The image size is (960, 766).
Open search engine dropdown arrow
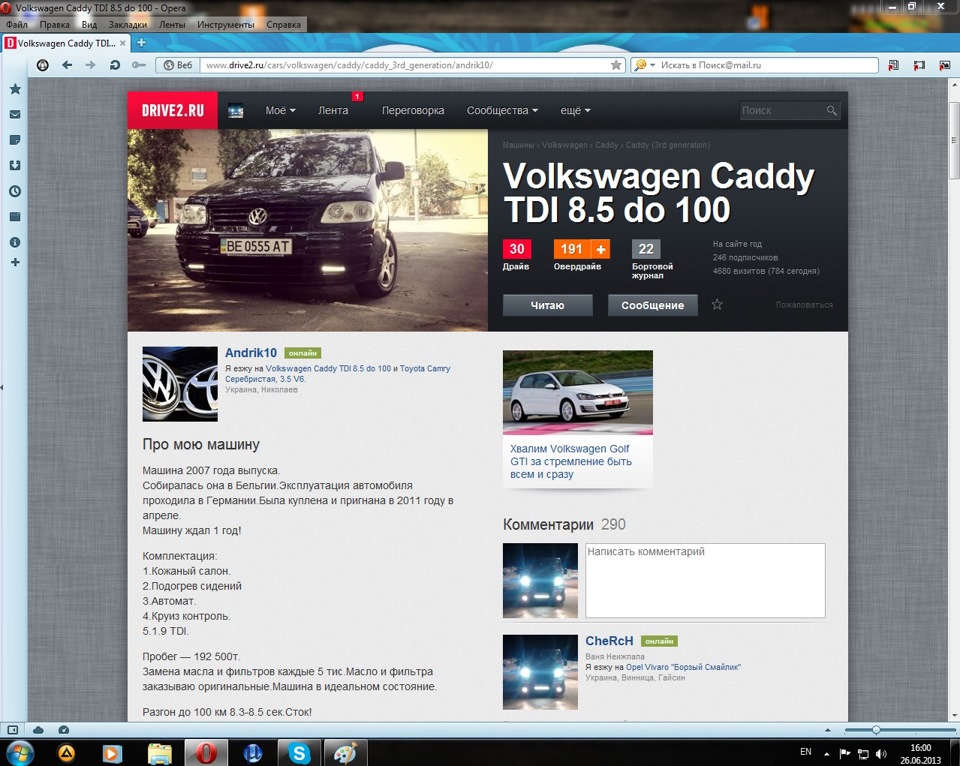pos(653,65)
